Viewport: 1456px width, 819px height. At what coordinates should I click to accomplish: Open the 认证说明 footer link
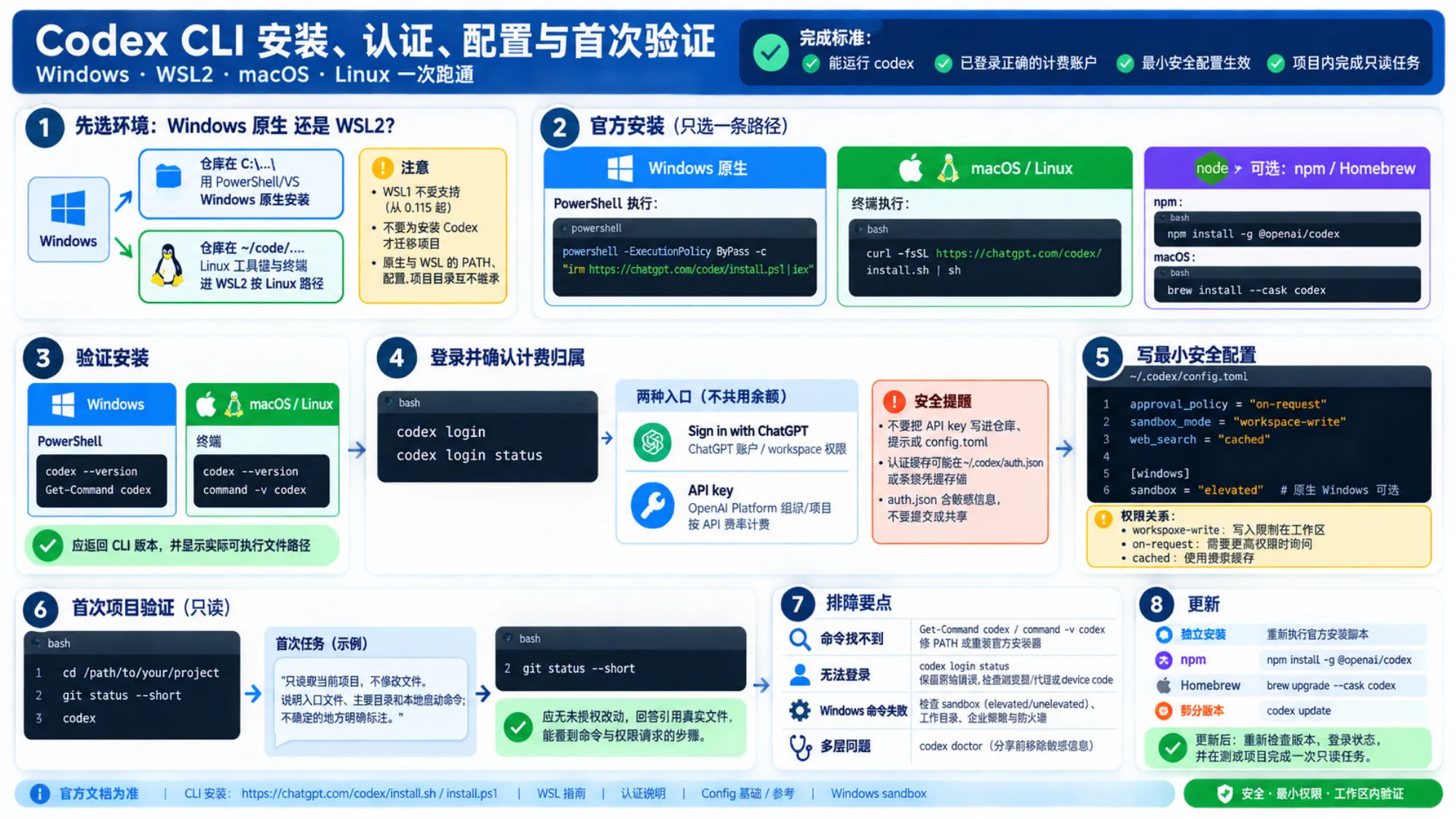pyautogui.click(x=643, y=794)
